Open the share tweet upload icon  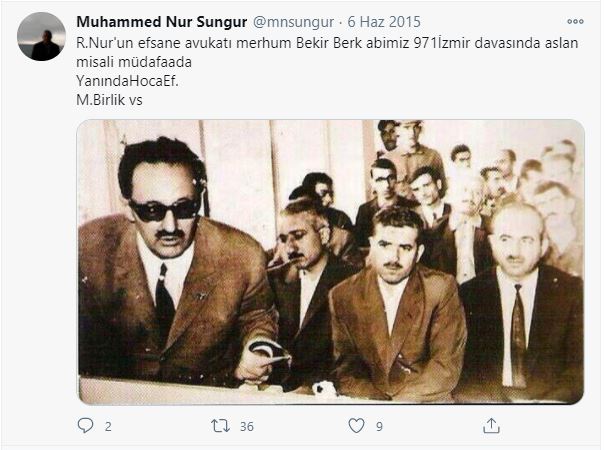tap(491, 426)
